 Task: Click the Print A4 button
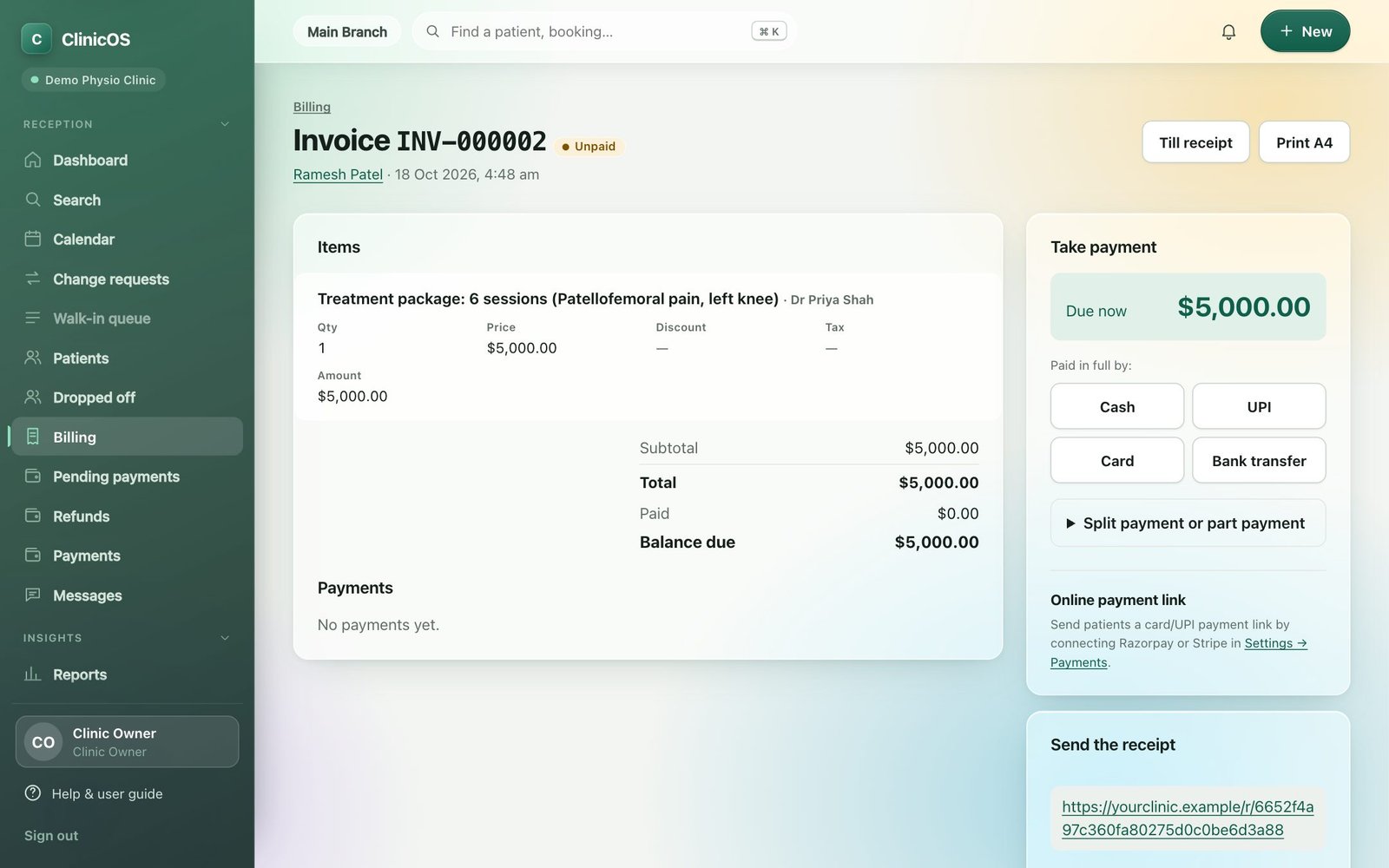(1304, 142)
